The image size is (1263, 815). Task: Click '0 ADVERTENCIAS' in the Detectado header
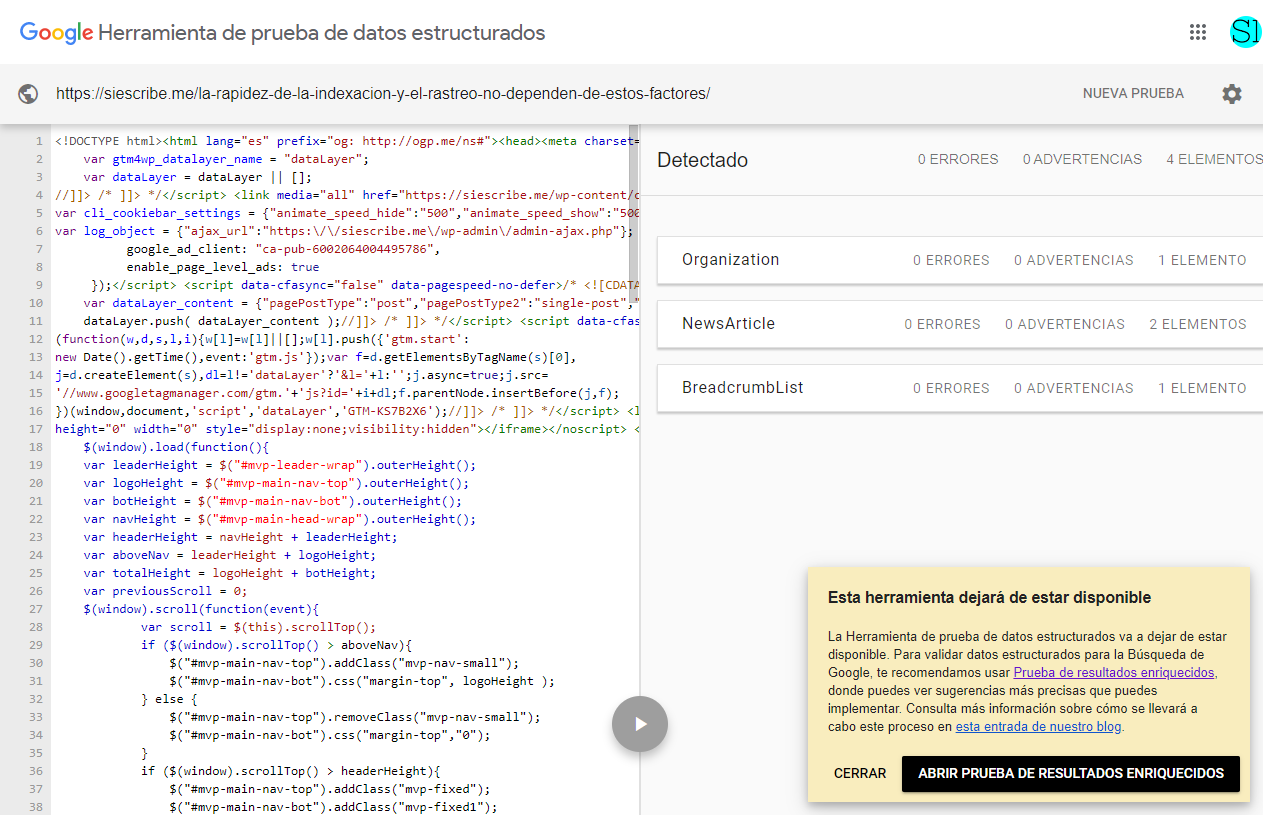click(1082, 160)
